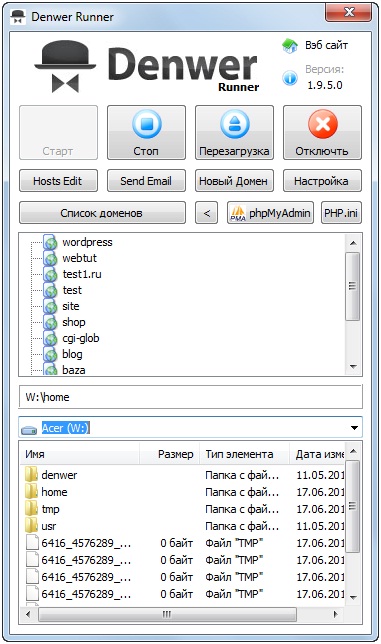This screenshot has width=381, height=644.
Task: Launch phpMyAdmin
Action: pos(270,213)
